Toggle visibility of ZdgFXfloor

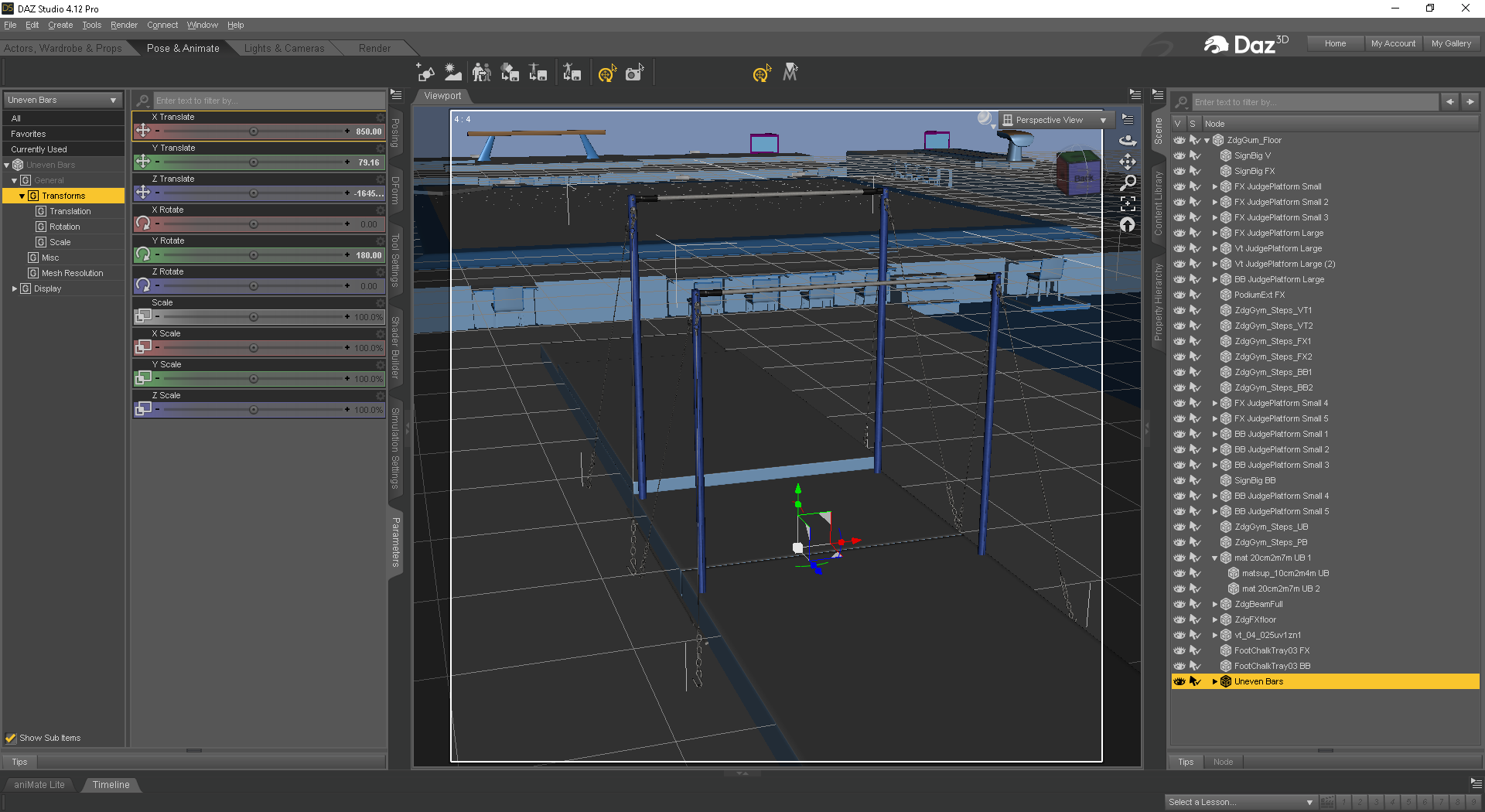pos(1179,619)
